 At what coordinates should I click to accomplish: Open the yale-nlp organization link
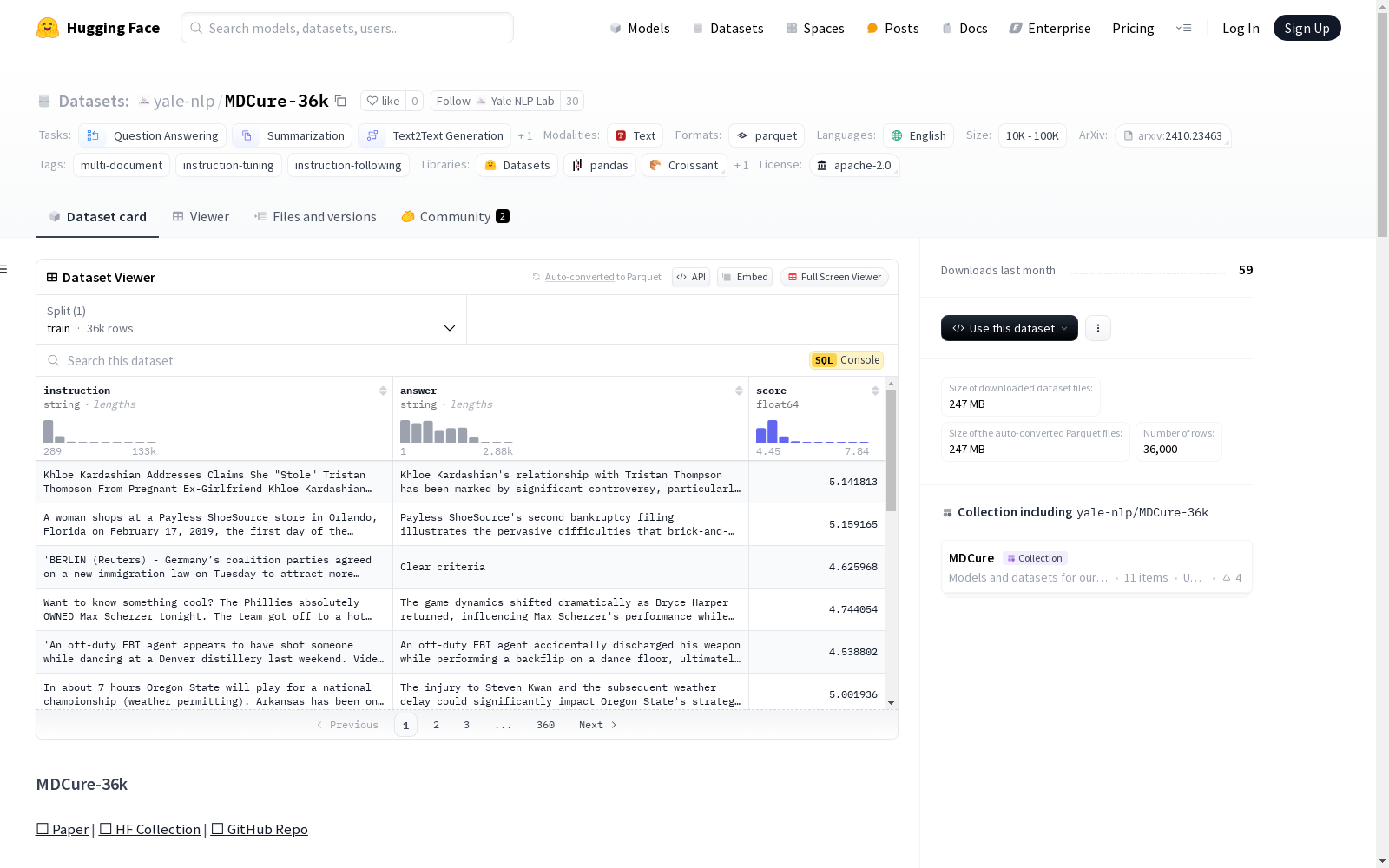183,101
